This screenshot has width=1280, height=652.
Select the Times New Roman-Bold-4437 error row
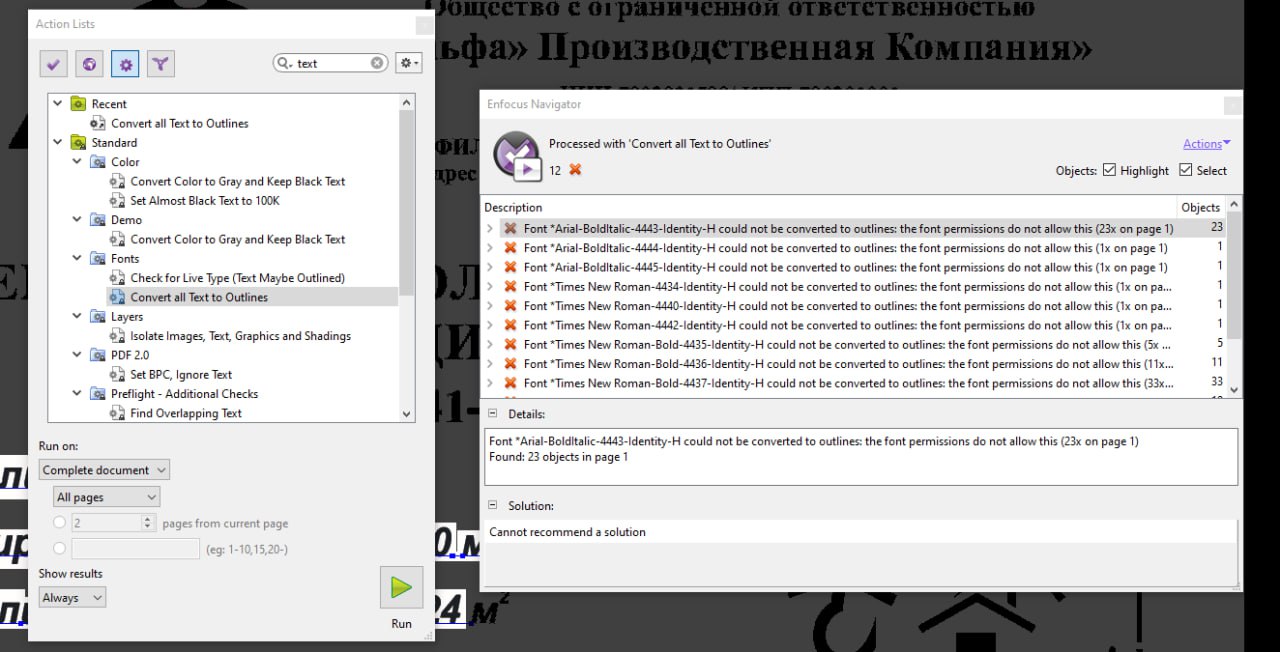click(x=855, y=383)
